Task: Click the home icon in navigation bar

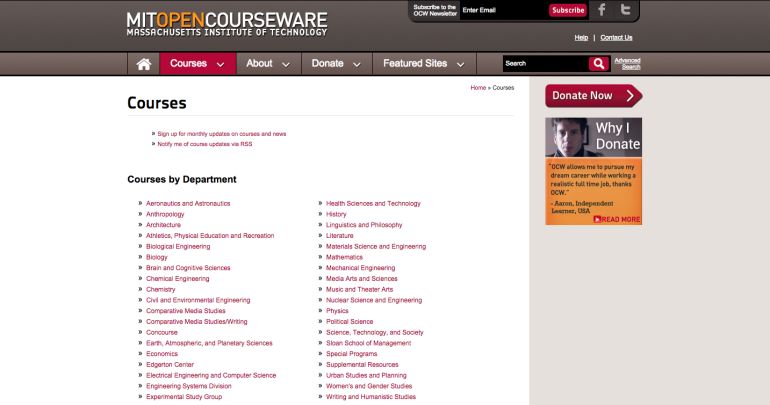Action: 143,63
